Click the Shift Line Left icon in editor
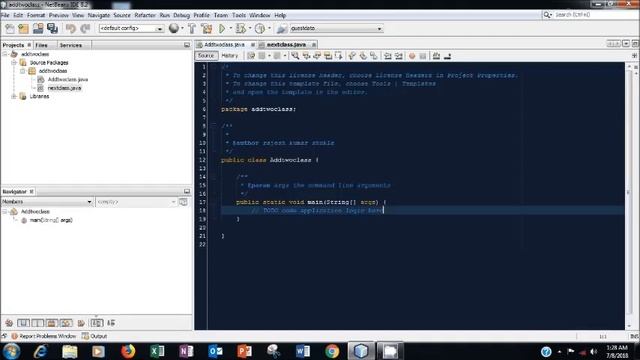Screen dimensions: 640x360 [387, 56]
